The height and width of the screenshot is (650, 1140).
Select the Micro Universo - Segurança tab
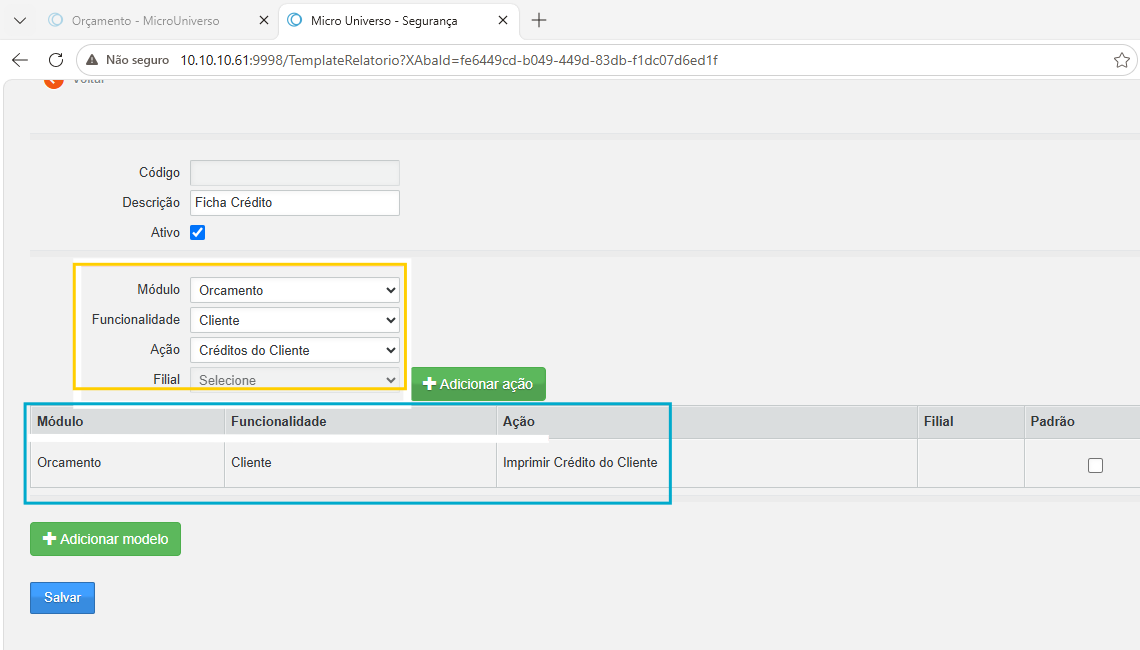pos(384,20)
